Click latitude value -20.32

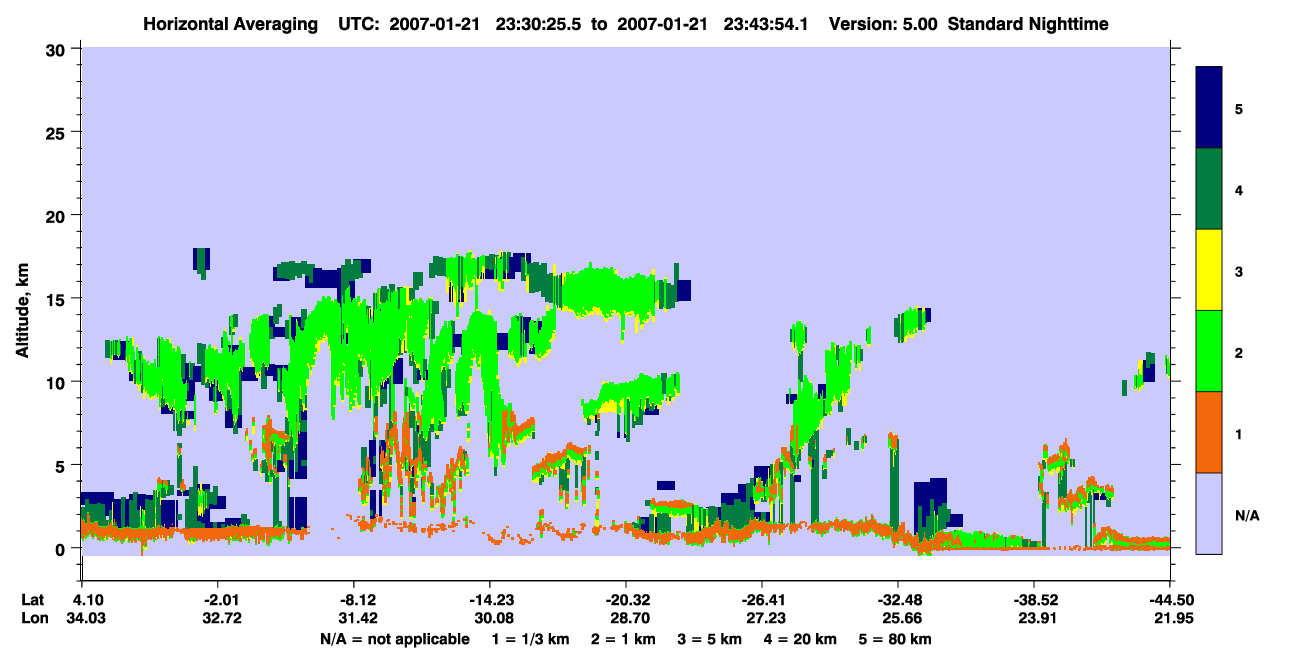(x=625, y=601)
